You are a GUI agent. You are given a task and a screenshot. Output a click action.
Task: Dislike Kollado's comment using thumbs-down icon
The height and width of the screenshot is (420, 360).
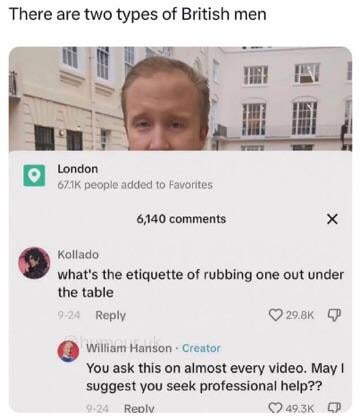point(334,314)
